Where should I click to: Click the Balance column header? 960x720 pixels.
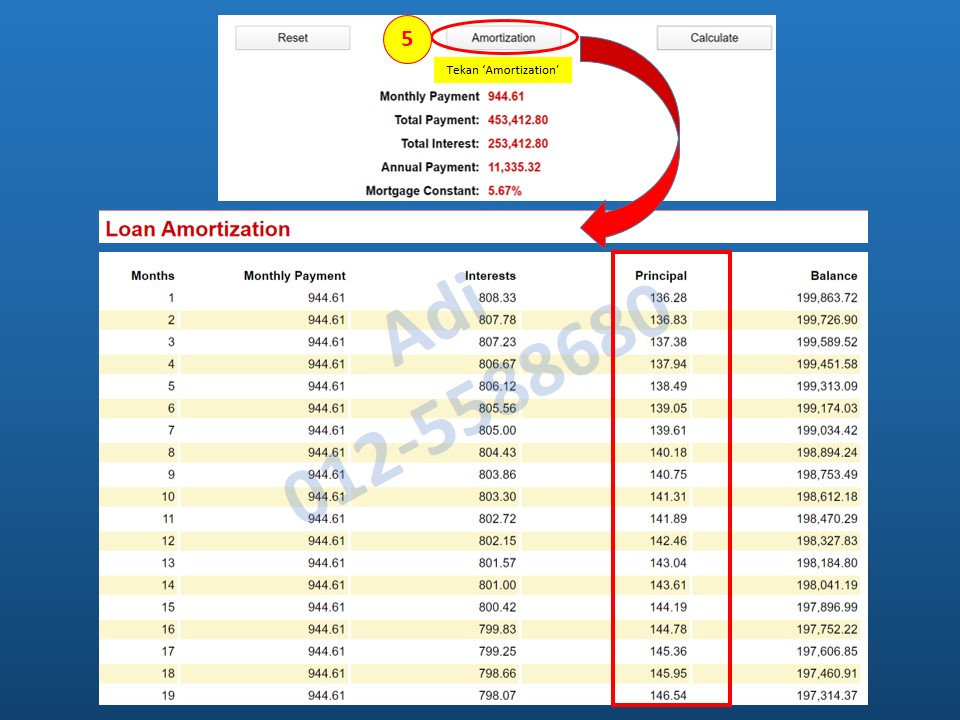coord(836,275)
